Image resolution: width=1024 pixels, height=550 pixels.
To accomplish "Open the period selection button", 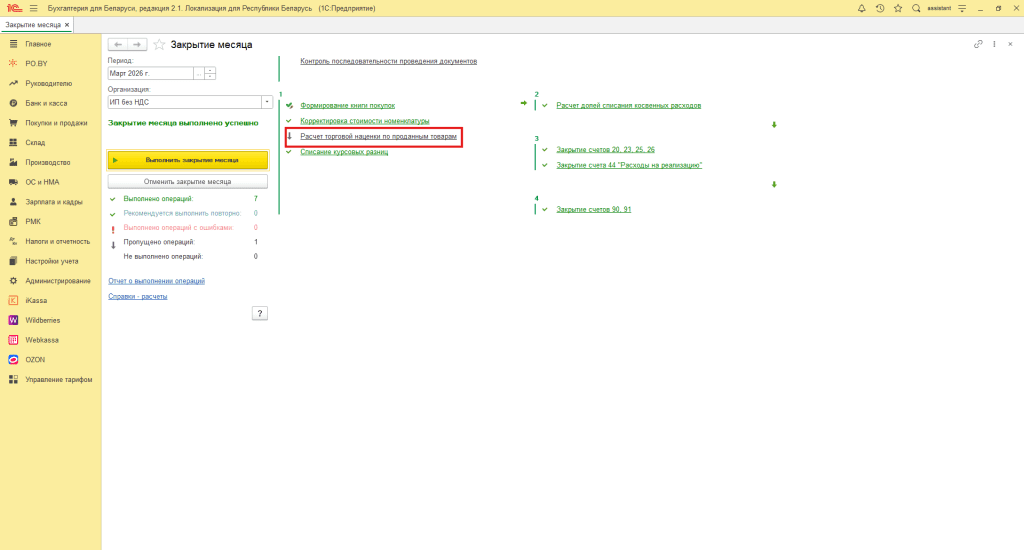I will coord(199,73).
